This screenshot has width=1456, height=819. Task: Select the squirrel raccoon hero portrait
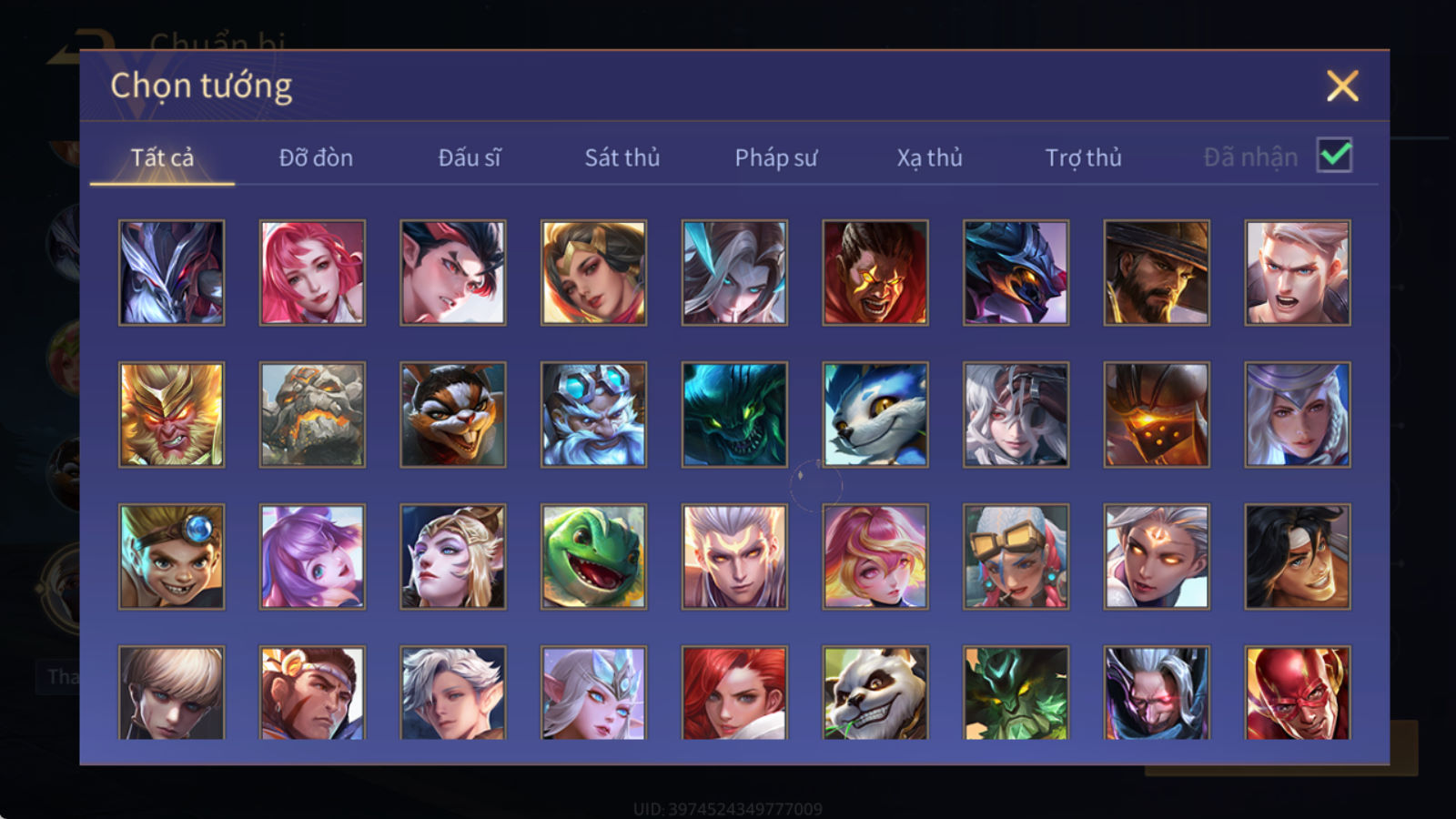pos(452,414)
